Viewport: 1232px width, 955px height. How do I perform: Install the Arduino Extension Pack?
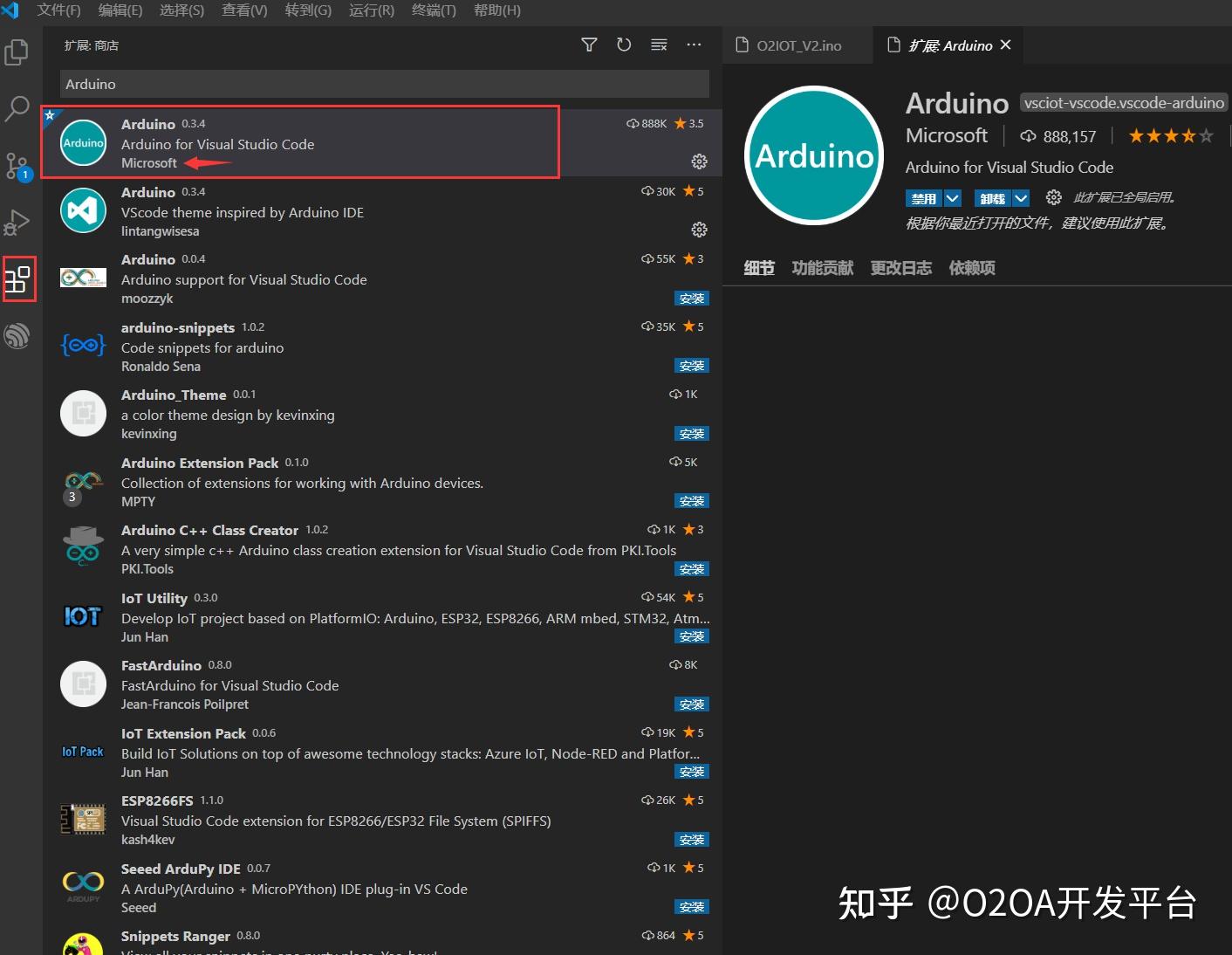[x=692, y=501]
